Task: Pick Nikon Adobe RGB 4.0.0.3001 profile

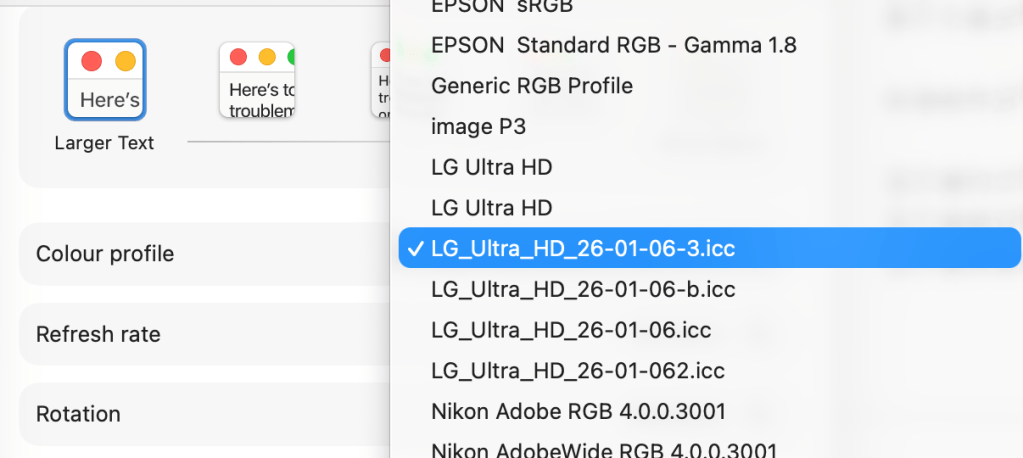Action: coord(578,411)
